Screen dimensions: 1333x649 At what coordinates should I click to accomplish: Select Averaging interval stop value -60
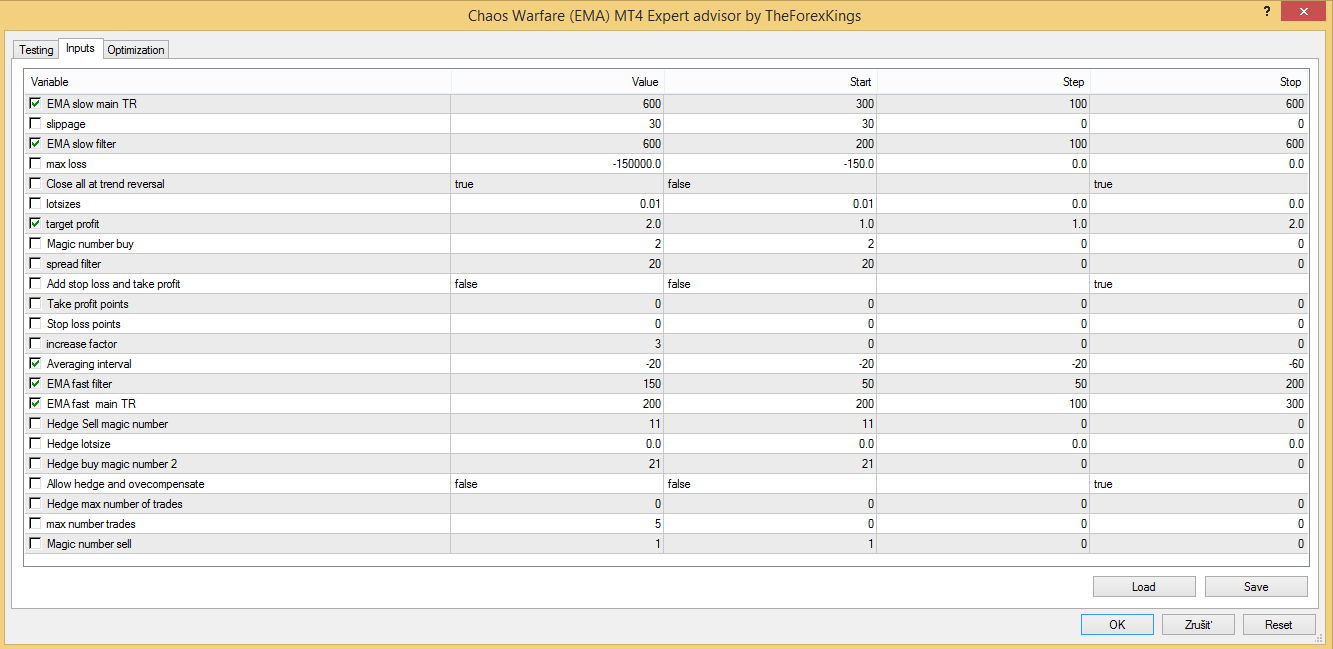click(x=1198, y=364)
